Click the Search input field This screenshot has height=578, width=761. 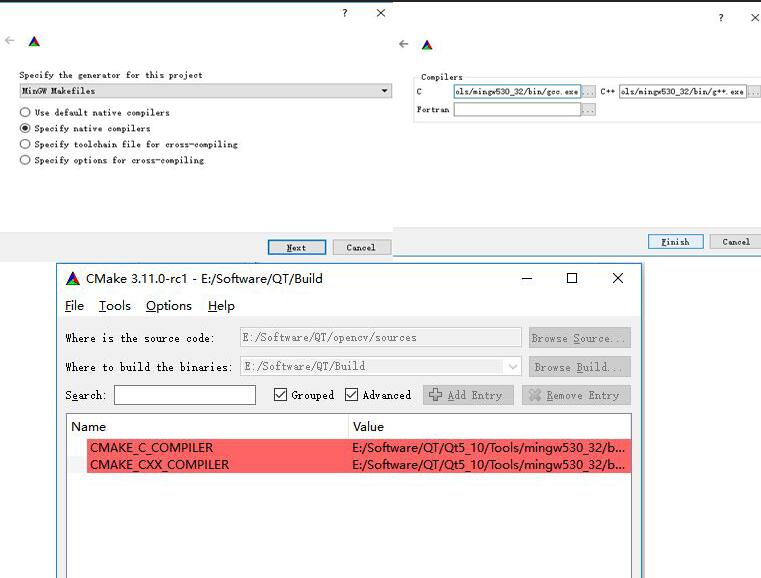click(x=185, y=395)
